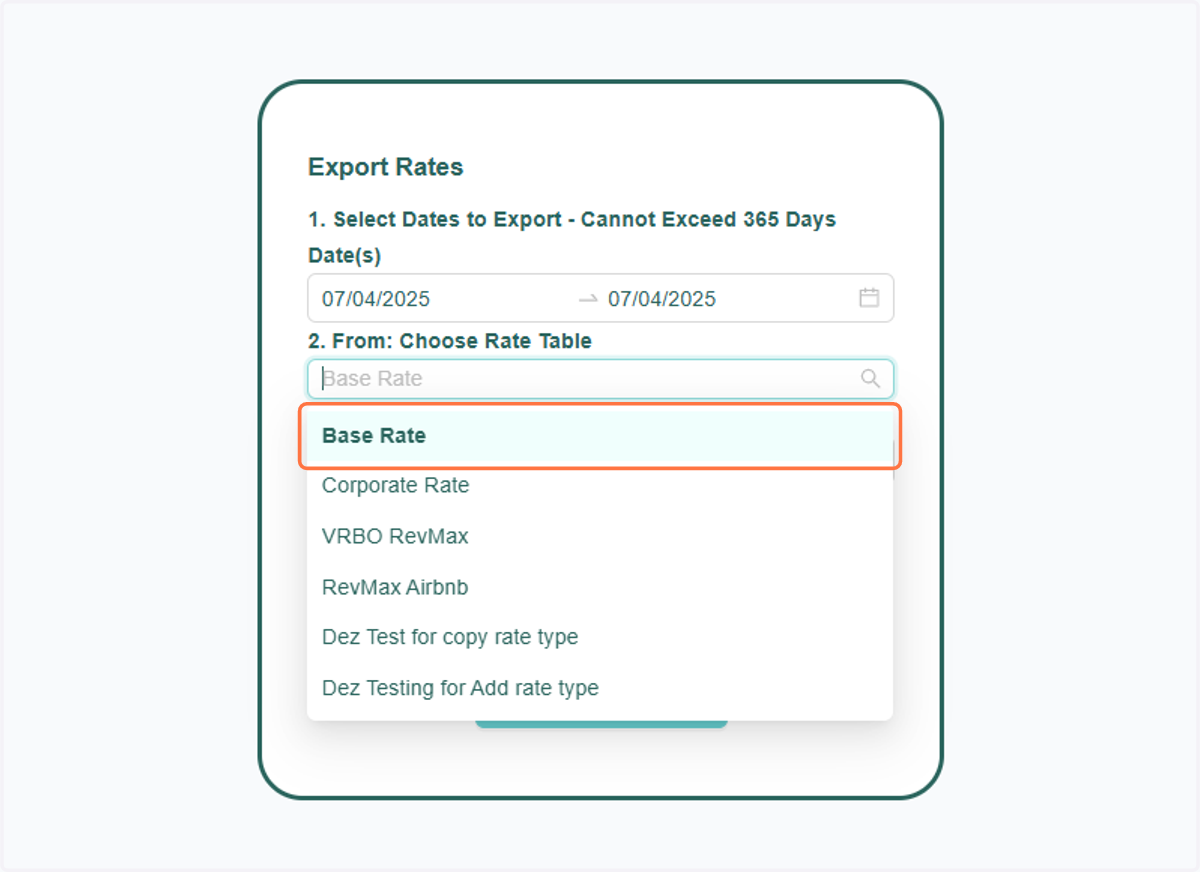Pick VRBO RevMax rate table

(x=600, y=536)
